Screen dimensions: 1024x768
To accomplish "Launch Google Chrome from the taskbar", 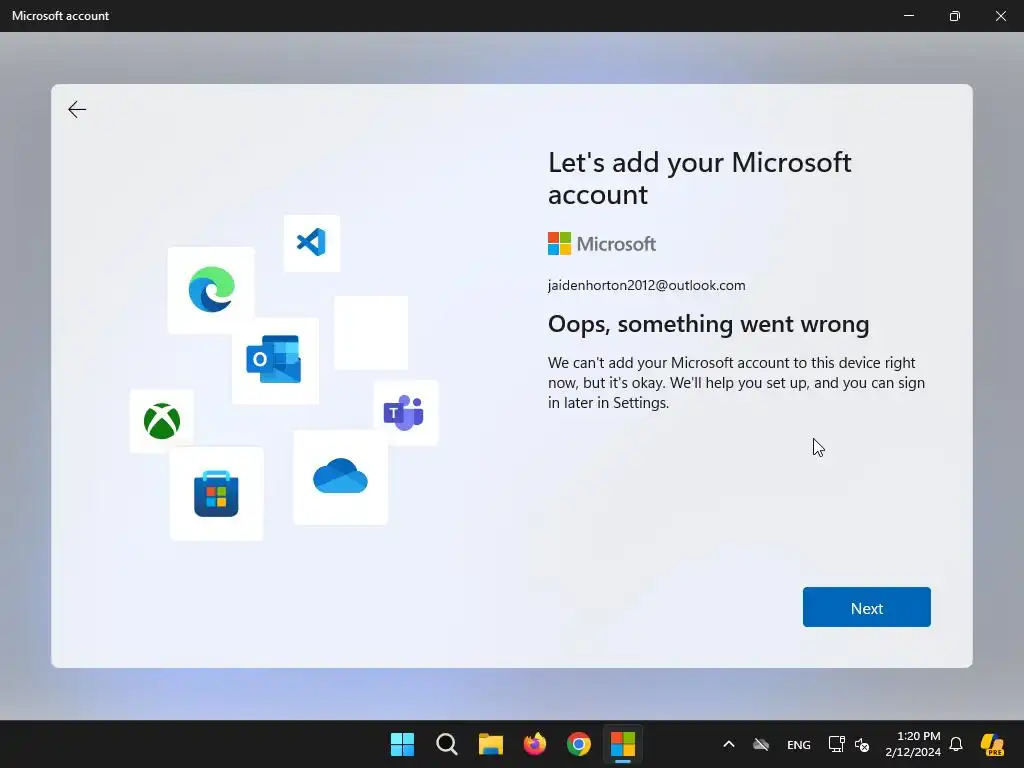I will click(579, 744).
